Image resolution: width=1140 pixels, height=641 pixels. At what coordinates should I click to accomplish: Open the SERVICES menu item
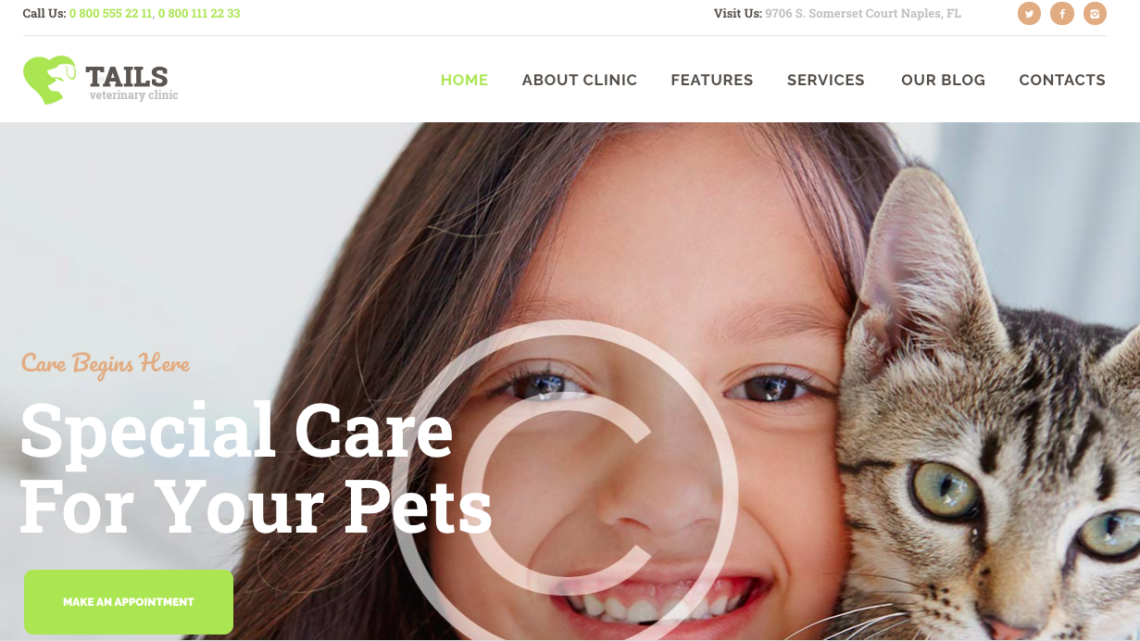tap(826, 80)
